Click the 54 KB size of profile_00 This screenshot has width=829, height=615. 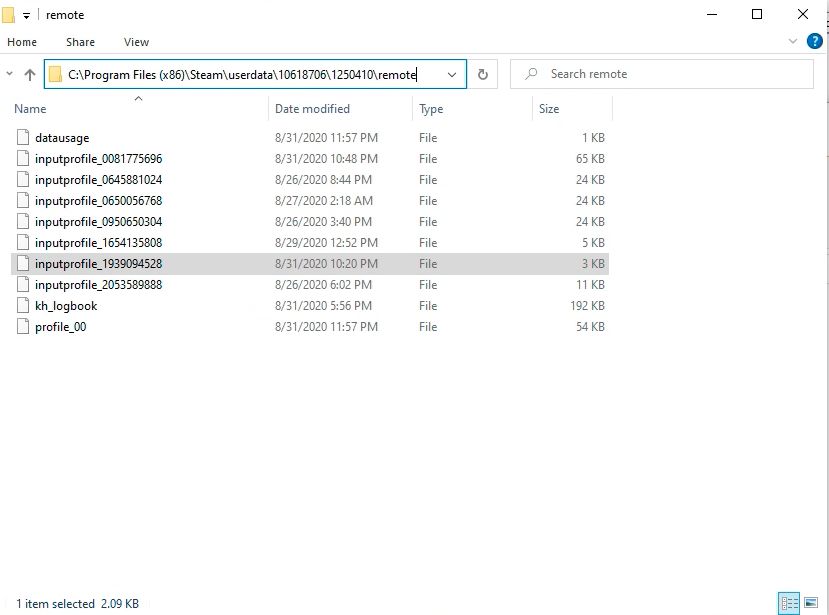(x=590, y=327)
